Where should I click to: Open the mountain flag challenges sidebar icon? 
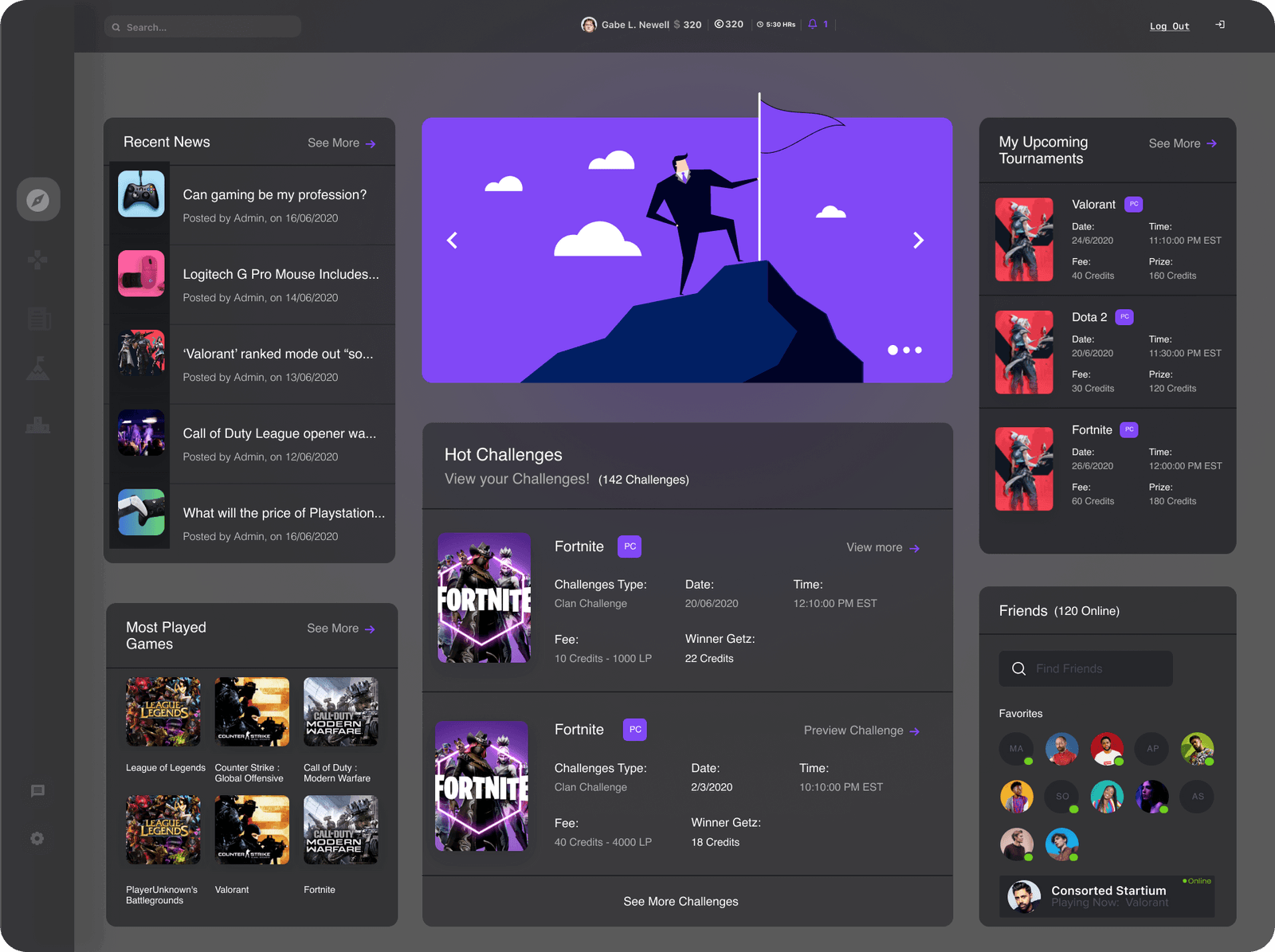(37, 367)
